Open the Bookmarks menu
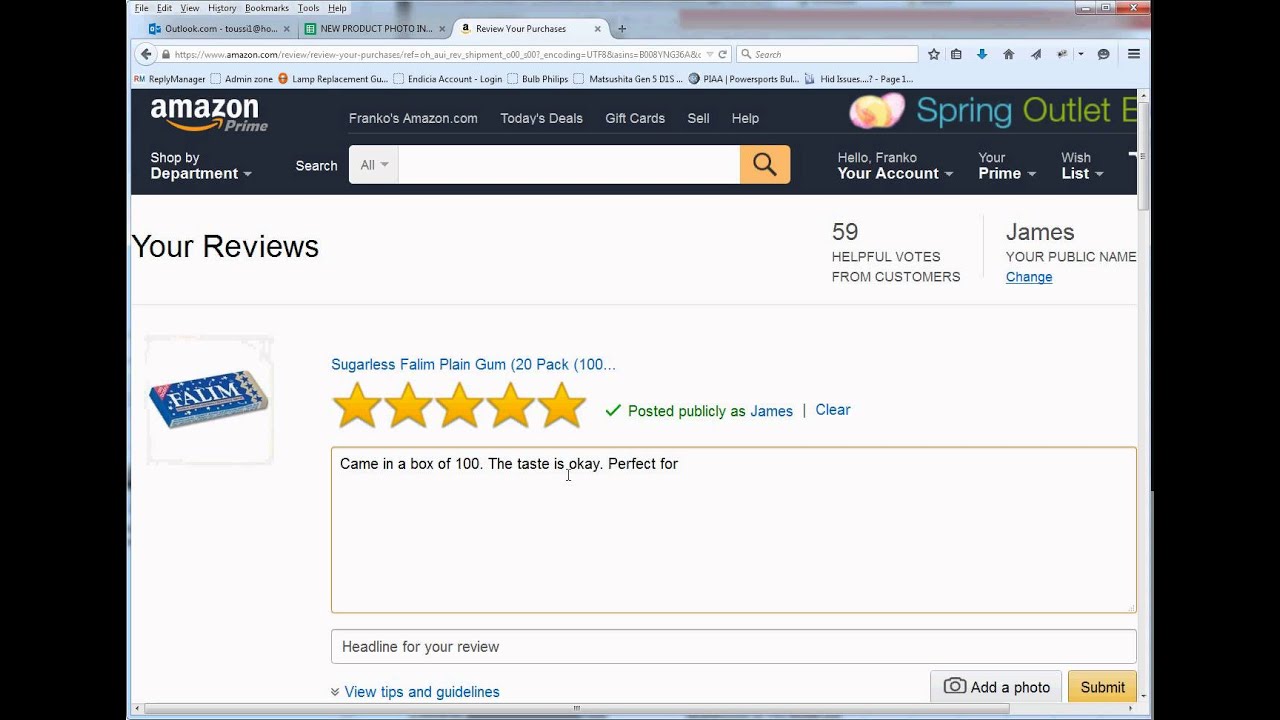1280x720 pixels. pyautogui.click(x=267, y=8)
